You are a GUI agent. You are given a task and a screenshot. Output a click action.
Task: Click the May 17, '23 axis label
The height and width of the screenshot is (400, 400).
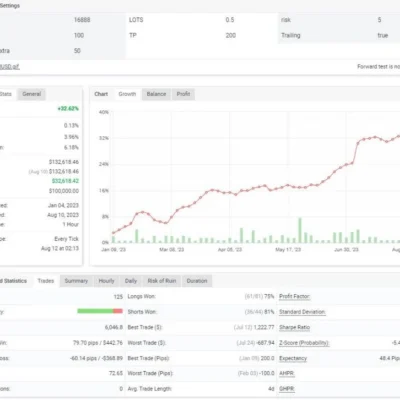click(288, 250)
